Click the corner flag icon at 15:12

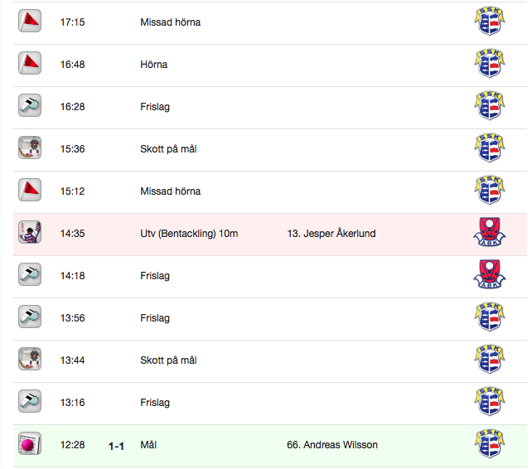click(30, 190)
